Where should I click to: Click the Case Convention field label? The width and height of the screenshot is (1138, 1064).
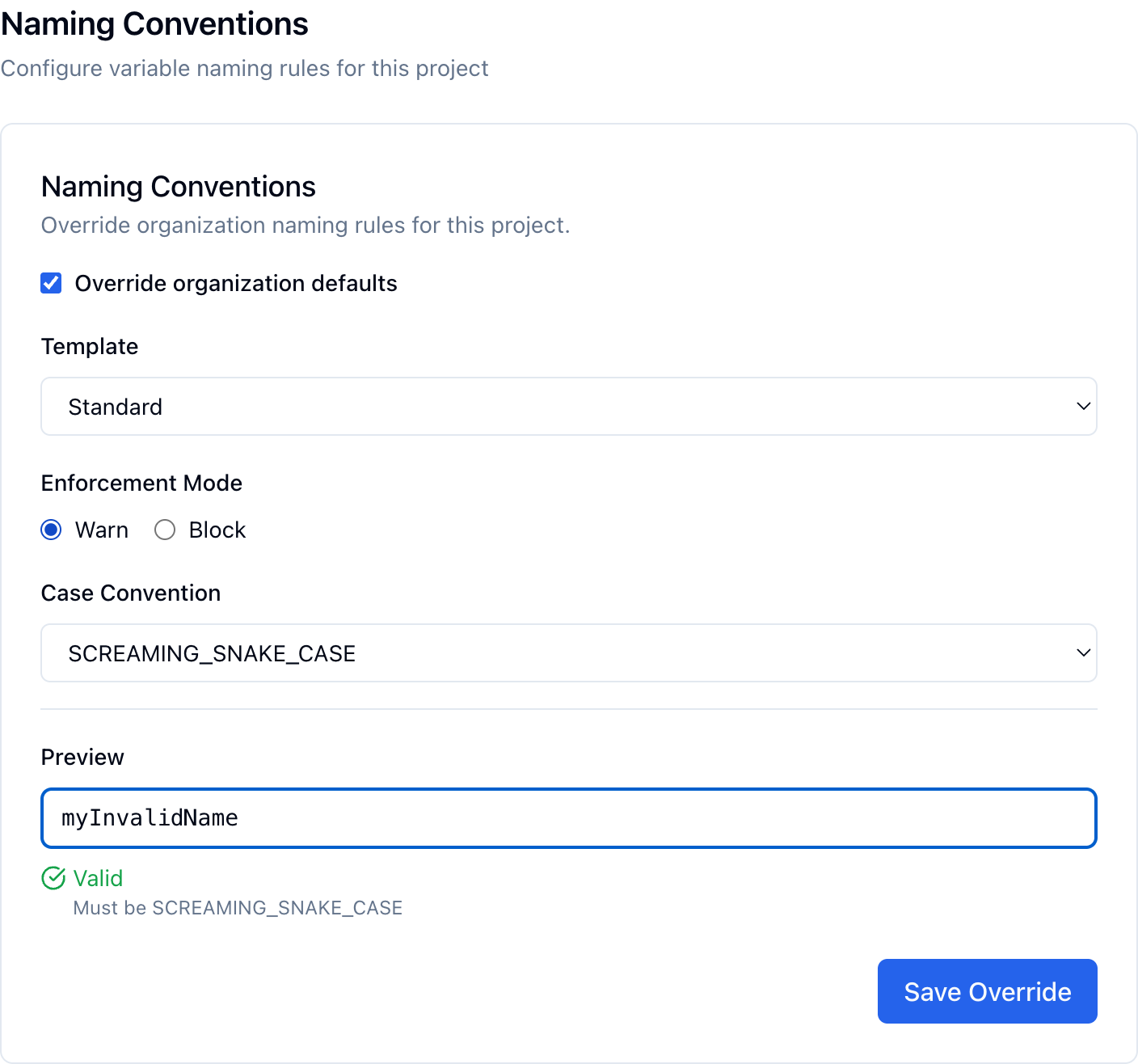(x=131, y=593)
